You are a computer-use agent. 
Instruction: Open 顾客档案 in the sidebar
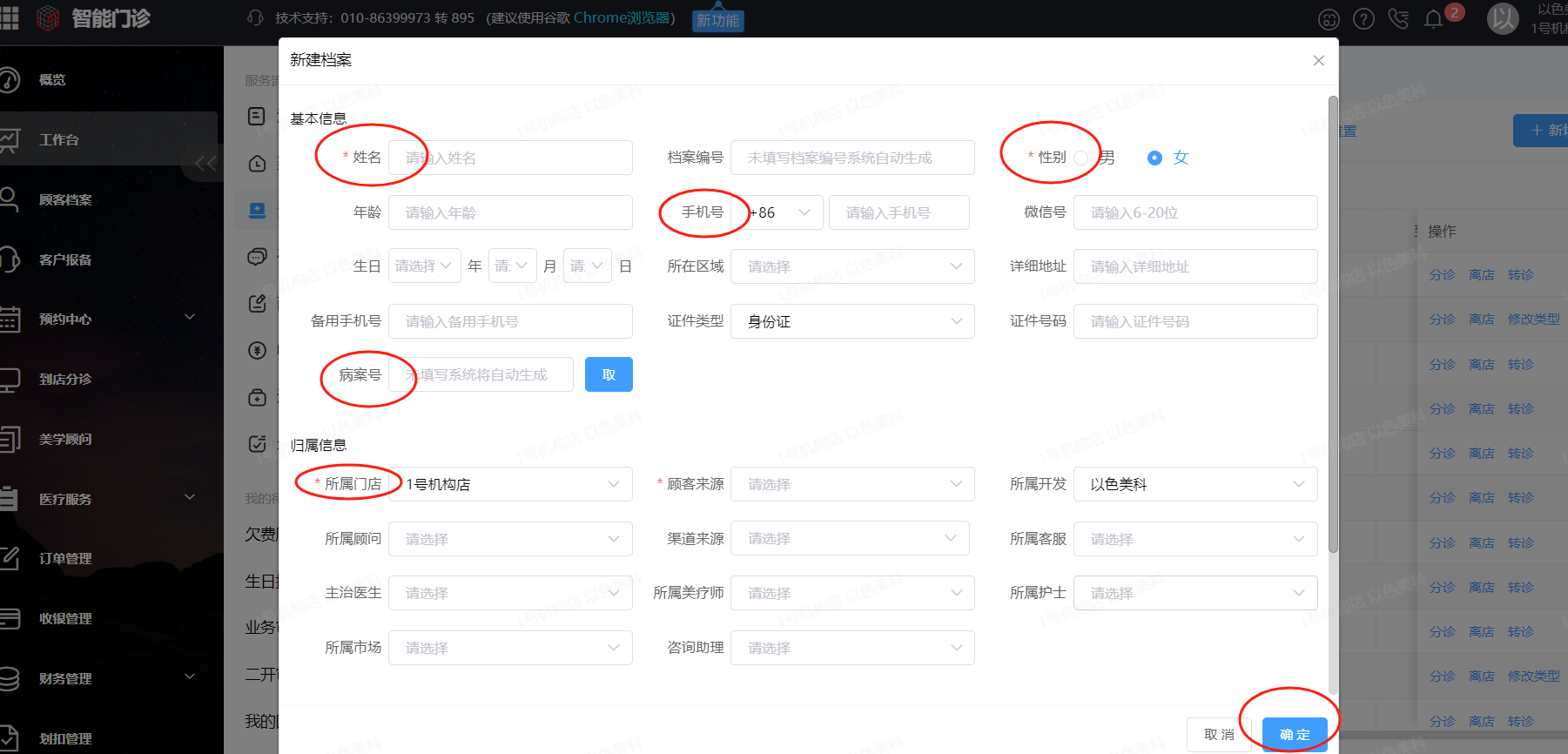tap(65, 199)
